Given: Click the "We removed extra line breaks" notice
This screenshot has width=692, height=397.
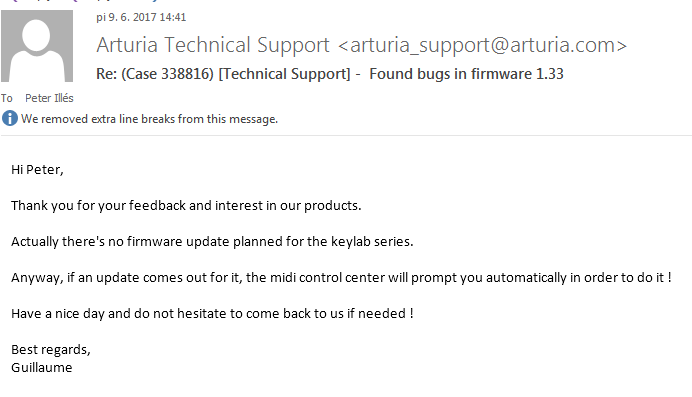Looking at the screenshot, I should coord(150,119).
